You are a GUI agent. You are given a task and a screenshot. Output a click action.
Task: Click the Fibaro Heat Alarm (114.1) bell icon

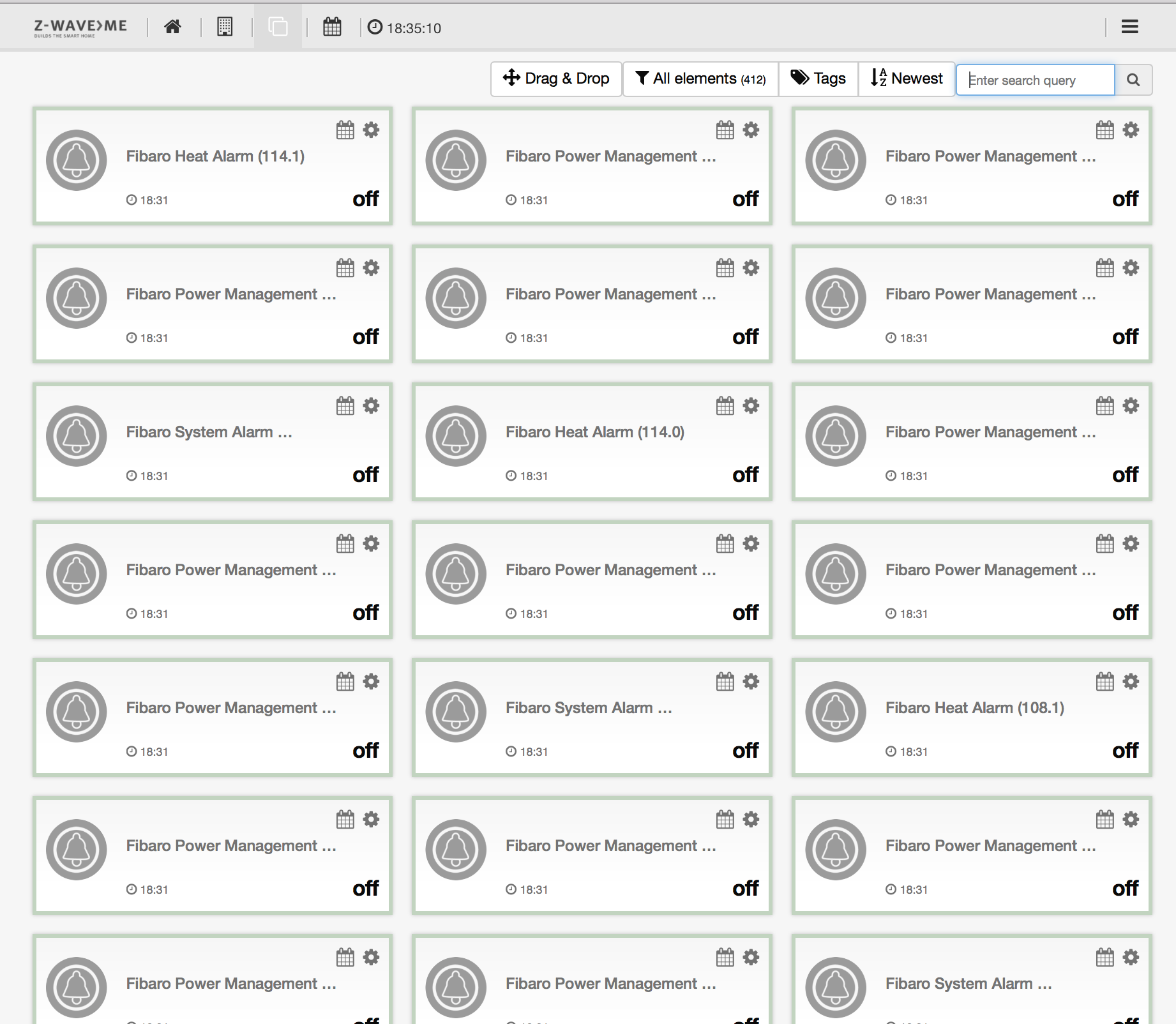point(77,160)
